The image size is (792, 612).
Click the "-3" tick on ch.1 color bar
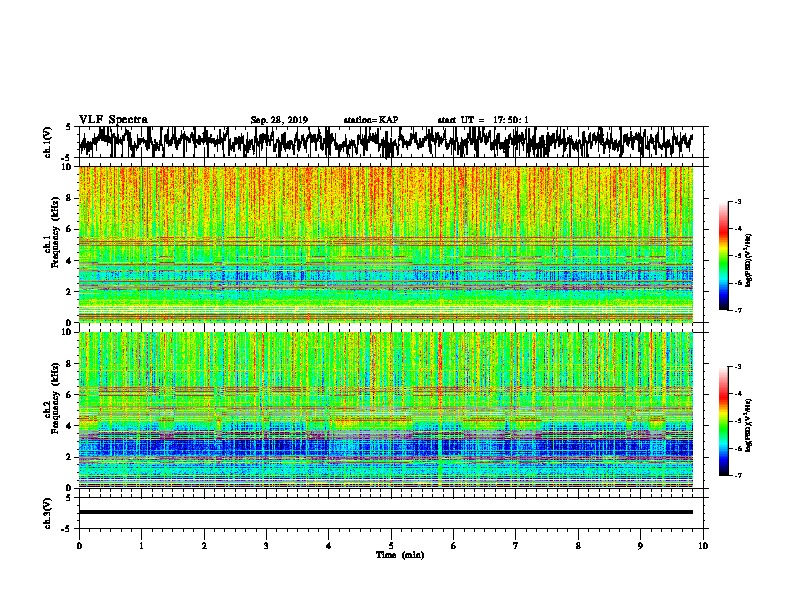pyautogui.click(x=738, y=201)
